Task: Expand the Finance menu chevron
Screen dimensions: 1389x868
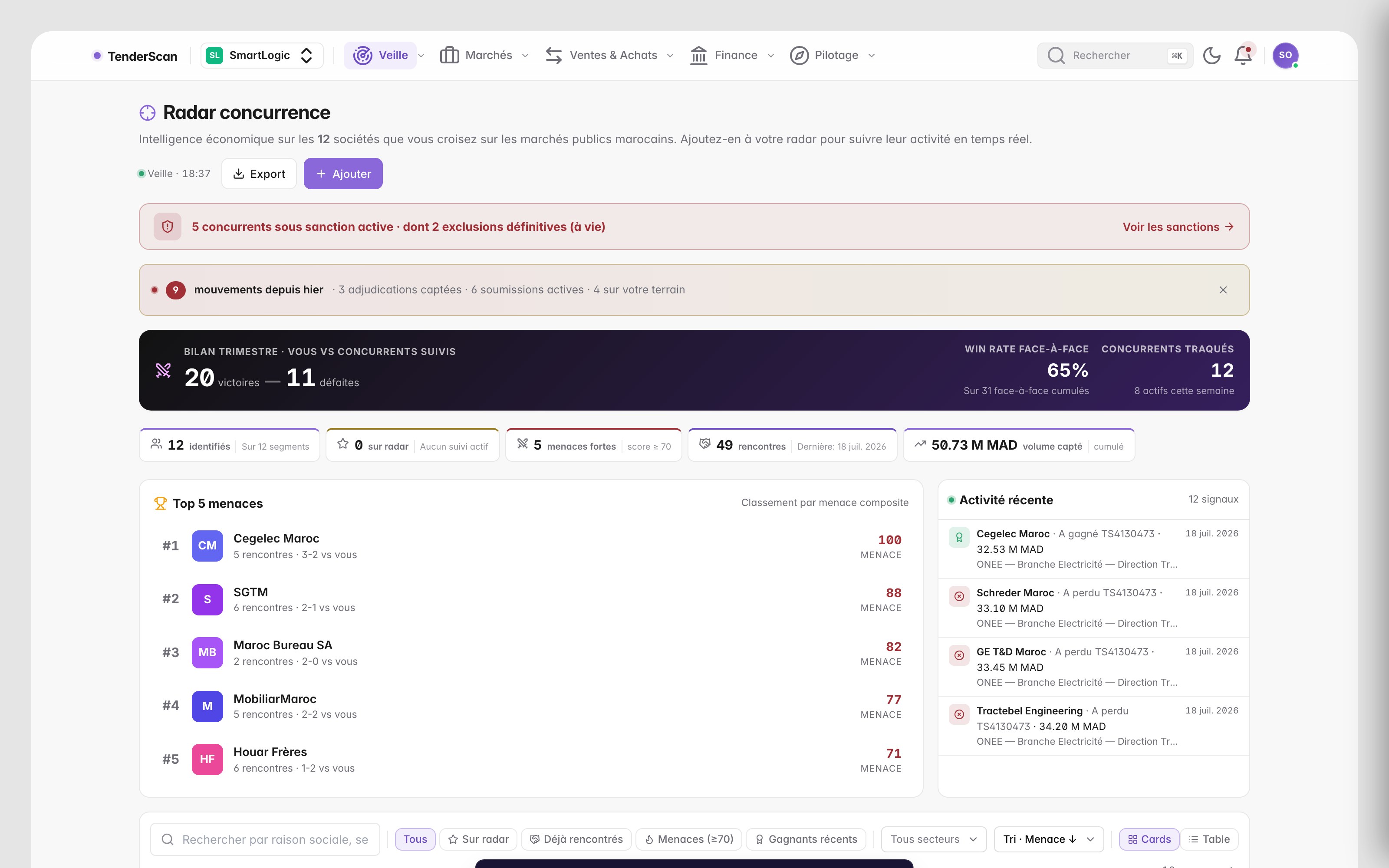Action: click(x=771, y=56)
